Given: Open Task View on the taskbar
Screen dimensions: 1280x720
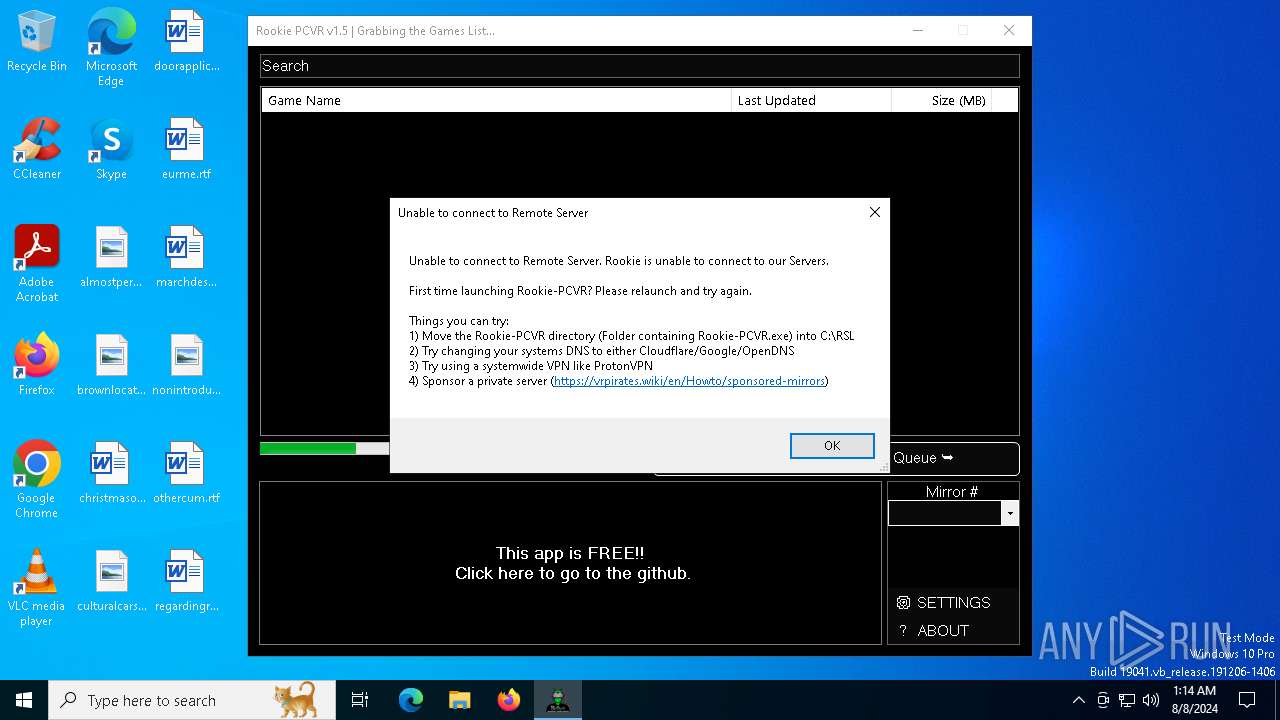Looking at the screenshot, I should [360, 700].
